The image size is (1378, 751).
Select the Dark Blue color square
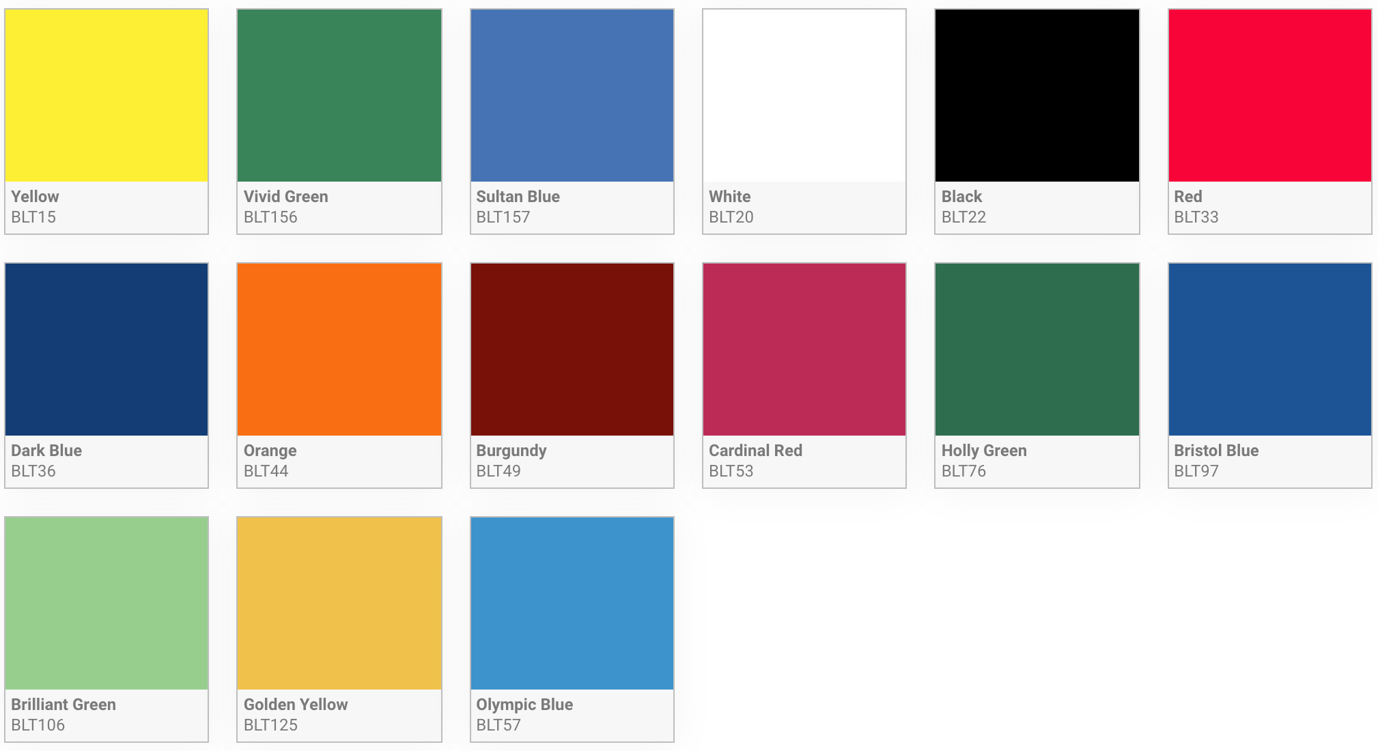(x=106, y=350)
